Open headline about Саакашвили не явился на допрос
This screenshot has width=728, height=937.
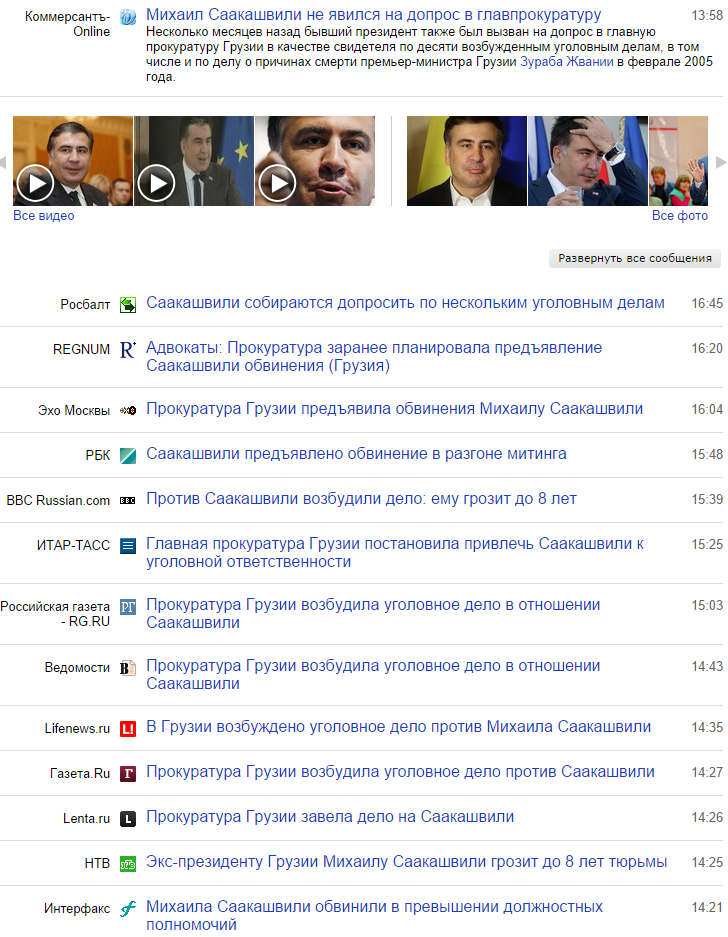click(x=374, y=14)
